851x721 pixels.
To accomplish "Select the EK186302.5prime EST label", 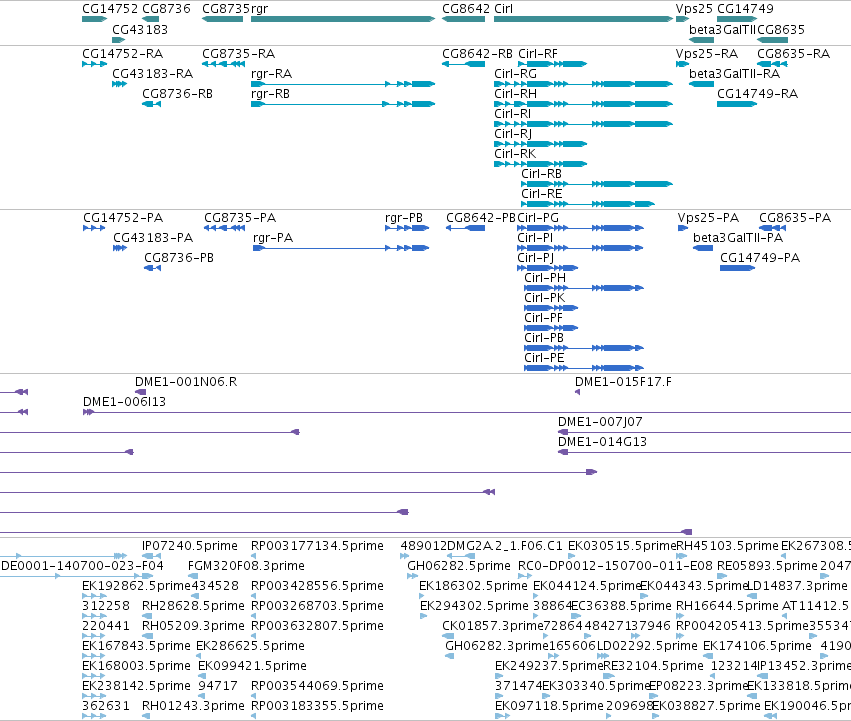I will 473,586.
